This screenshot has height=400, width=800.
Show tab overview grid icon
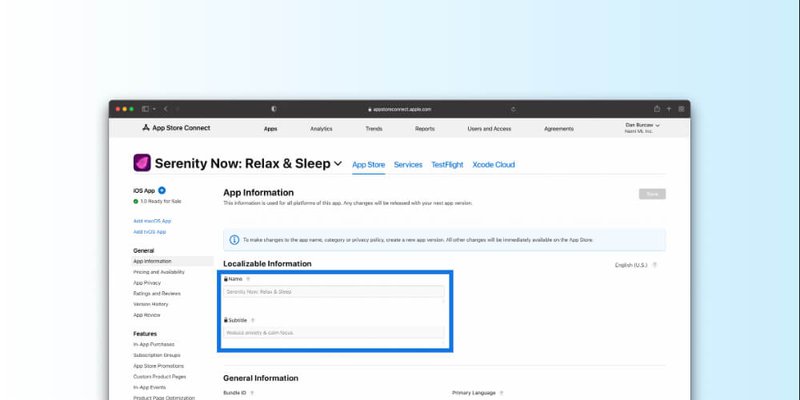681,109
